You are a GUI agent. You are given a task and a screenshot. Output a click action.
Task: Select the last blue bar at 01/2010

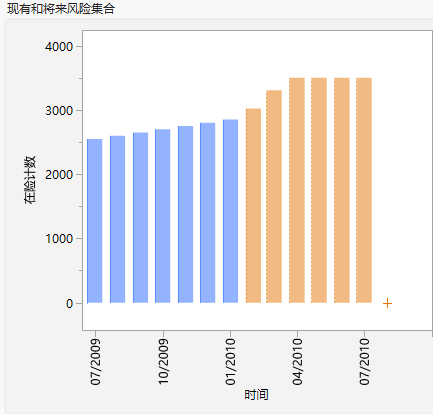(231, 211)
